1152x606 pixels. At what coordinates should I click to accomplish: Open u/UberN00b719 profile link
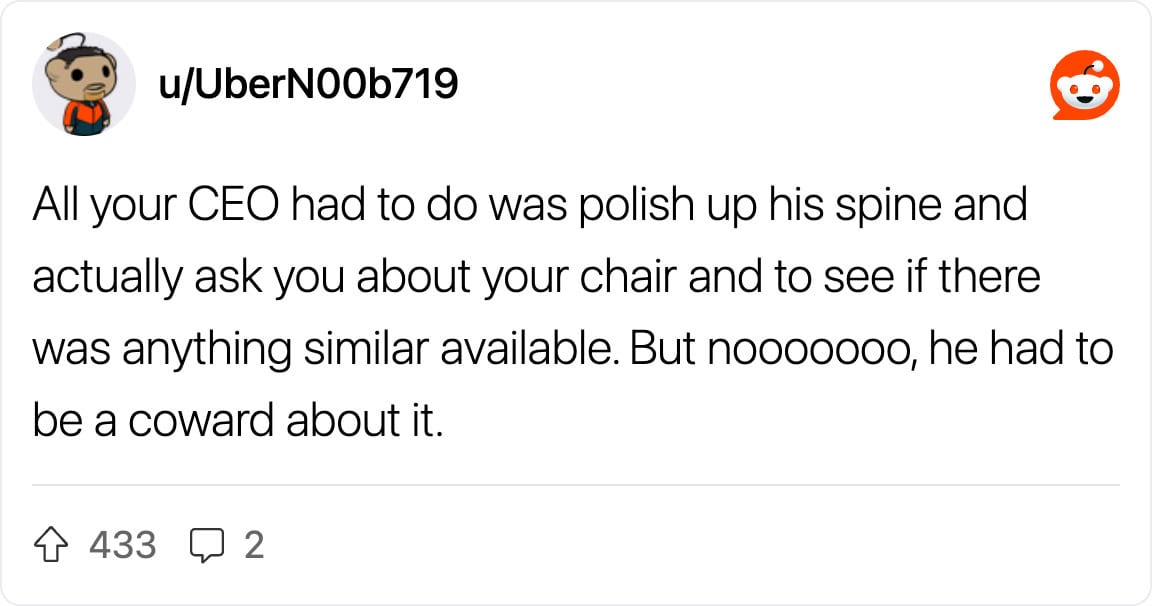308,83
